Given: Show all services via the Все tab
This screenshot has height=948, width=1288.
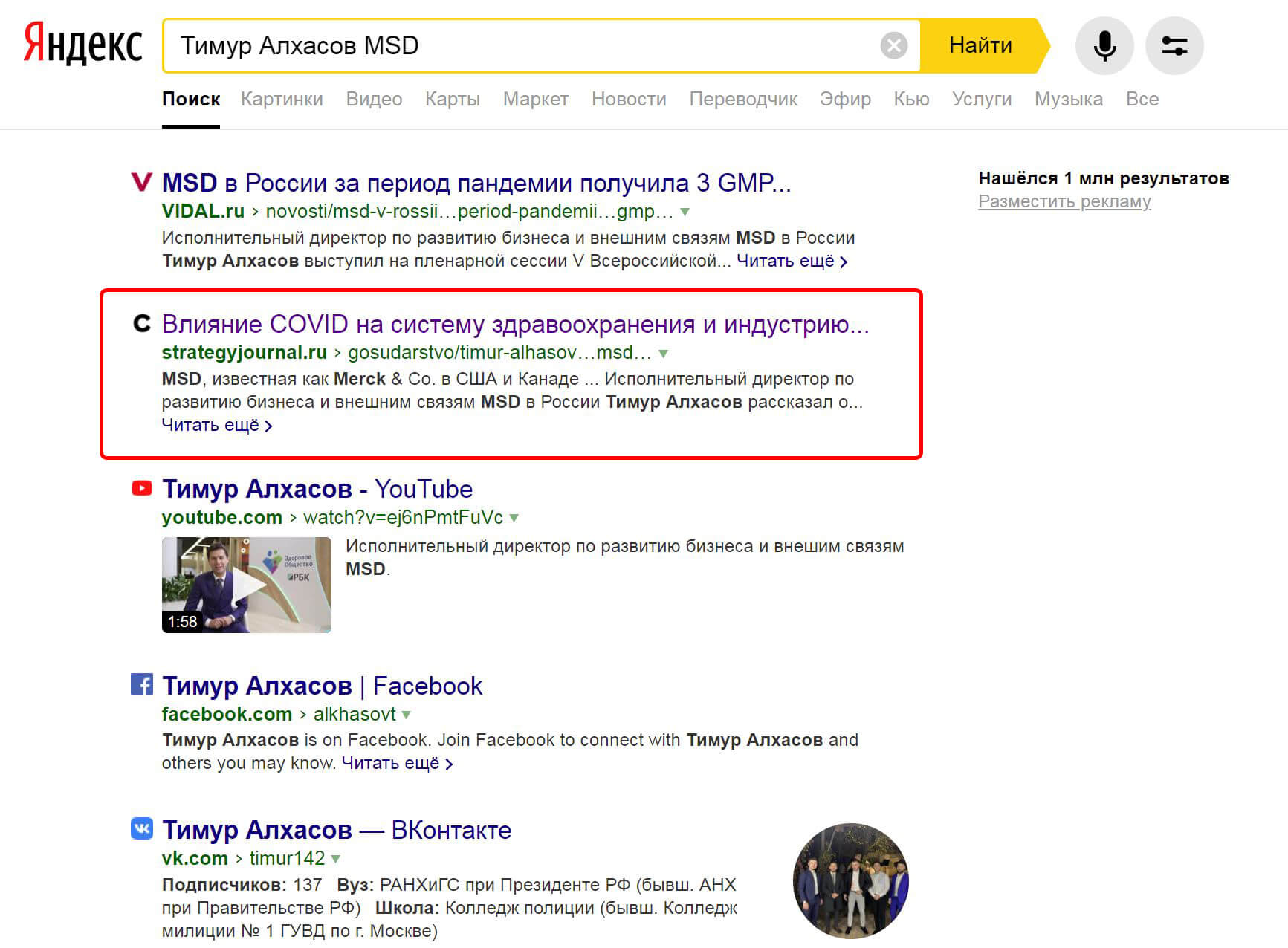Looking at the screenshot, I should click(1142, 100).
